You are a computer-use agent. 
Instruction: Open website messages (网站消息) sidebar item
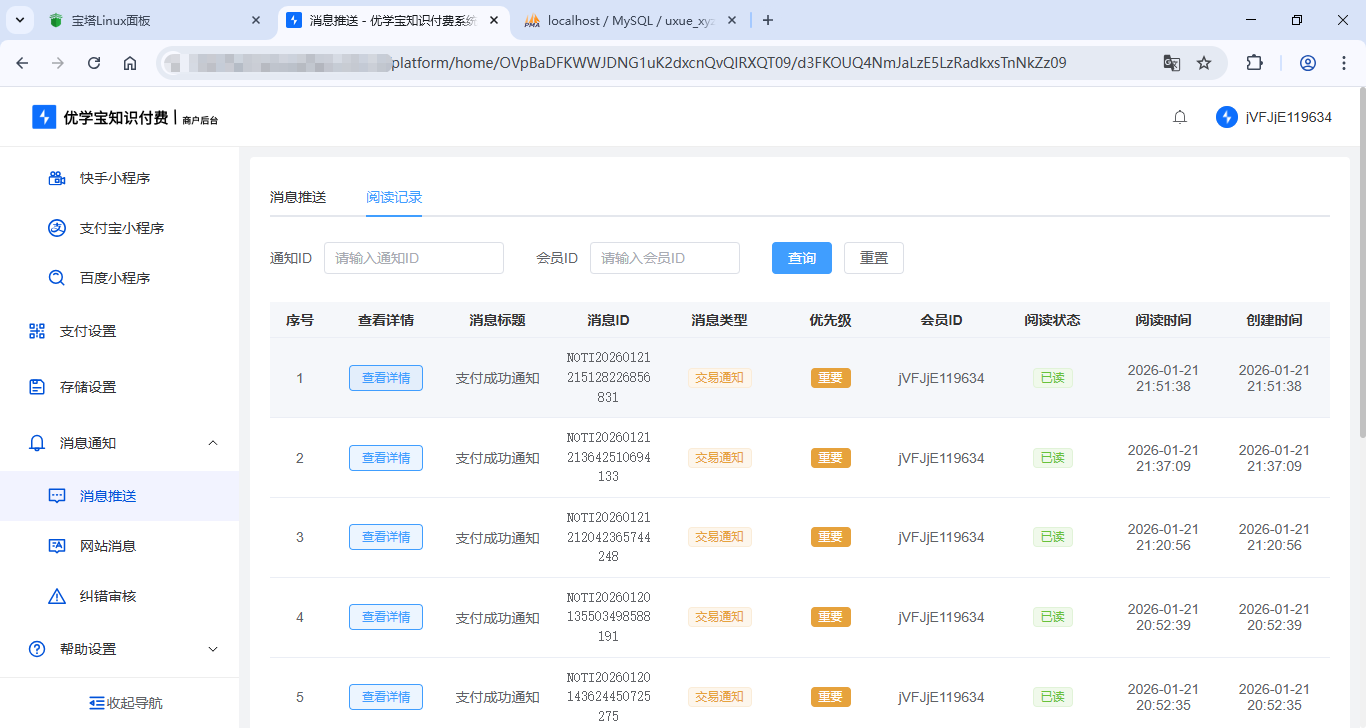pyautogui.click(x=107, y=546)
